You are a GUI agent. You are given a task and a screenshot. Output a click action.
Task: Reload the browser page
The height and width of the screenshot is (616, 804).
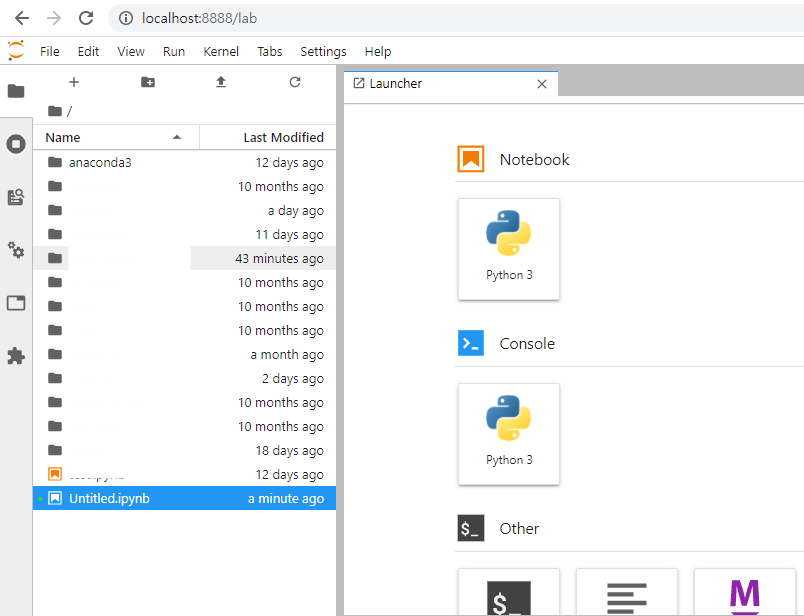point(86,18)
